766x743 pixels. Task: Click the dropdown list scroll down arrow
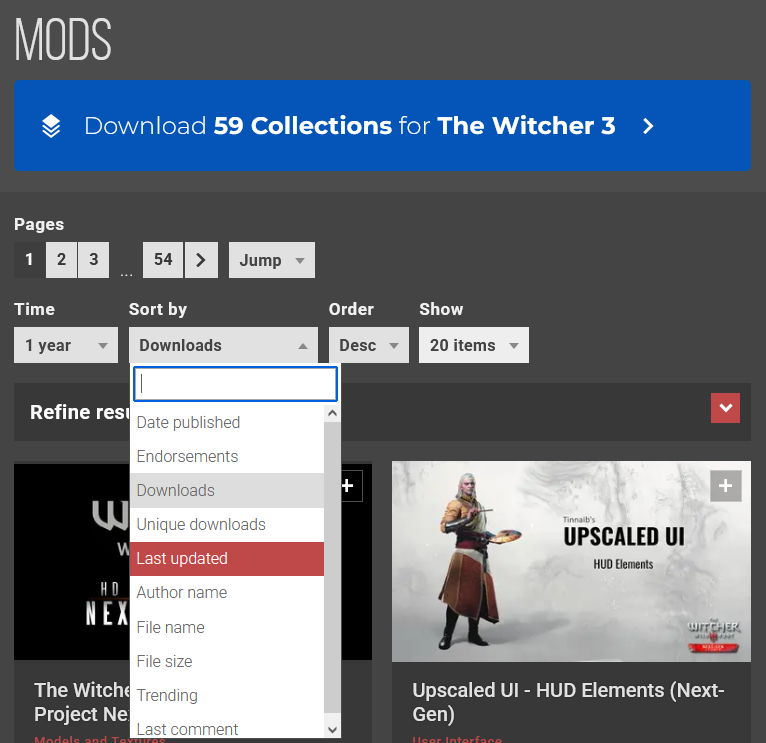pyautogui.click(x=332, y=730)
